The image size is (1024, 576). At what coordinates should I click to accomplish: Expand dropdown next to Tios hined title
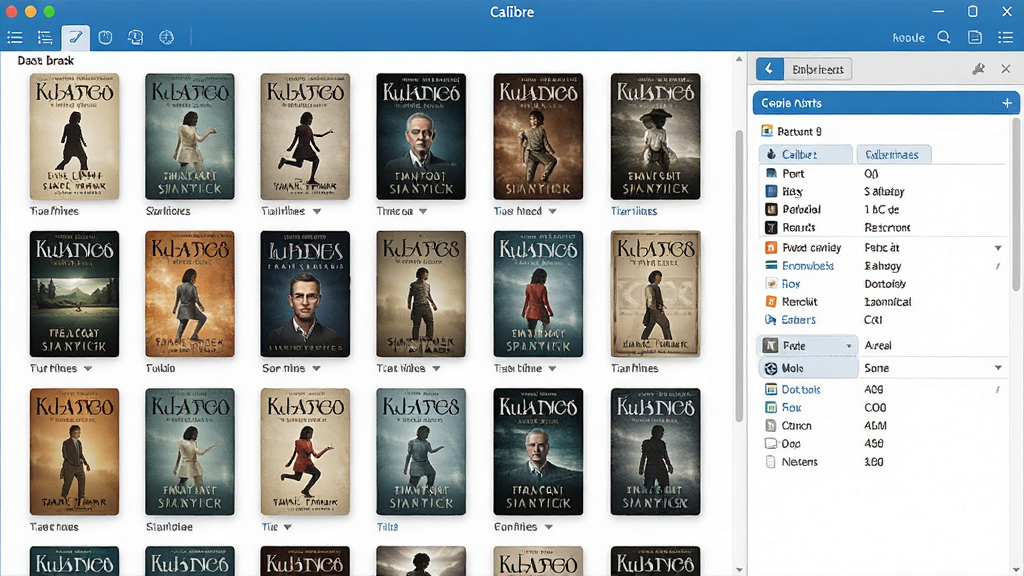(552, 212)
